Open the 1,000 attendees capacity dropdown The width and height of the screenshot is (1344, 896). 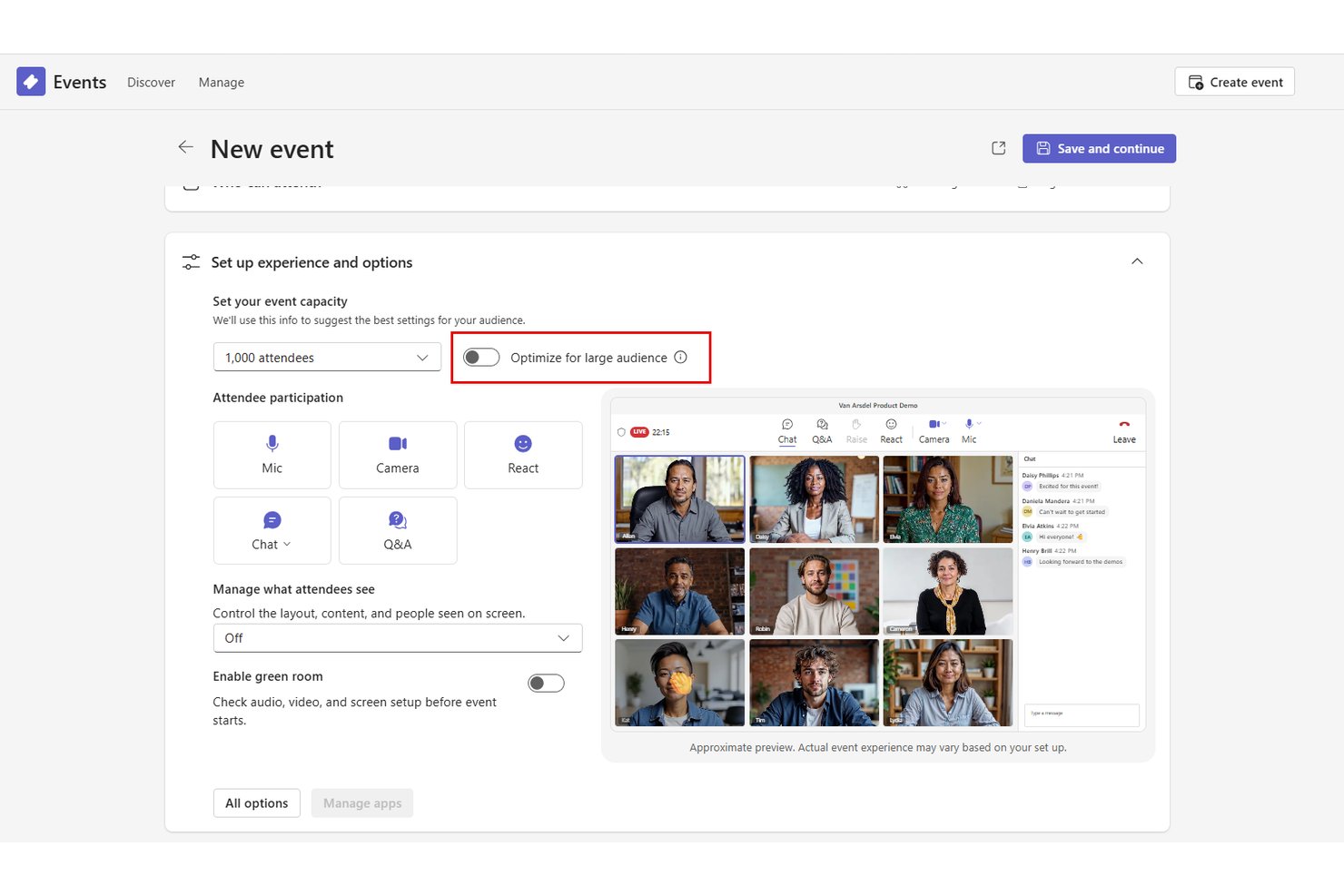coord(327,357)
